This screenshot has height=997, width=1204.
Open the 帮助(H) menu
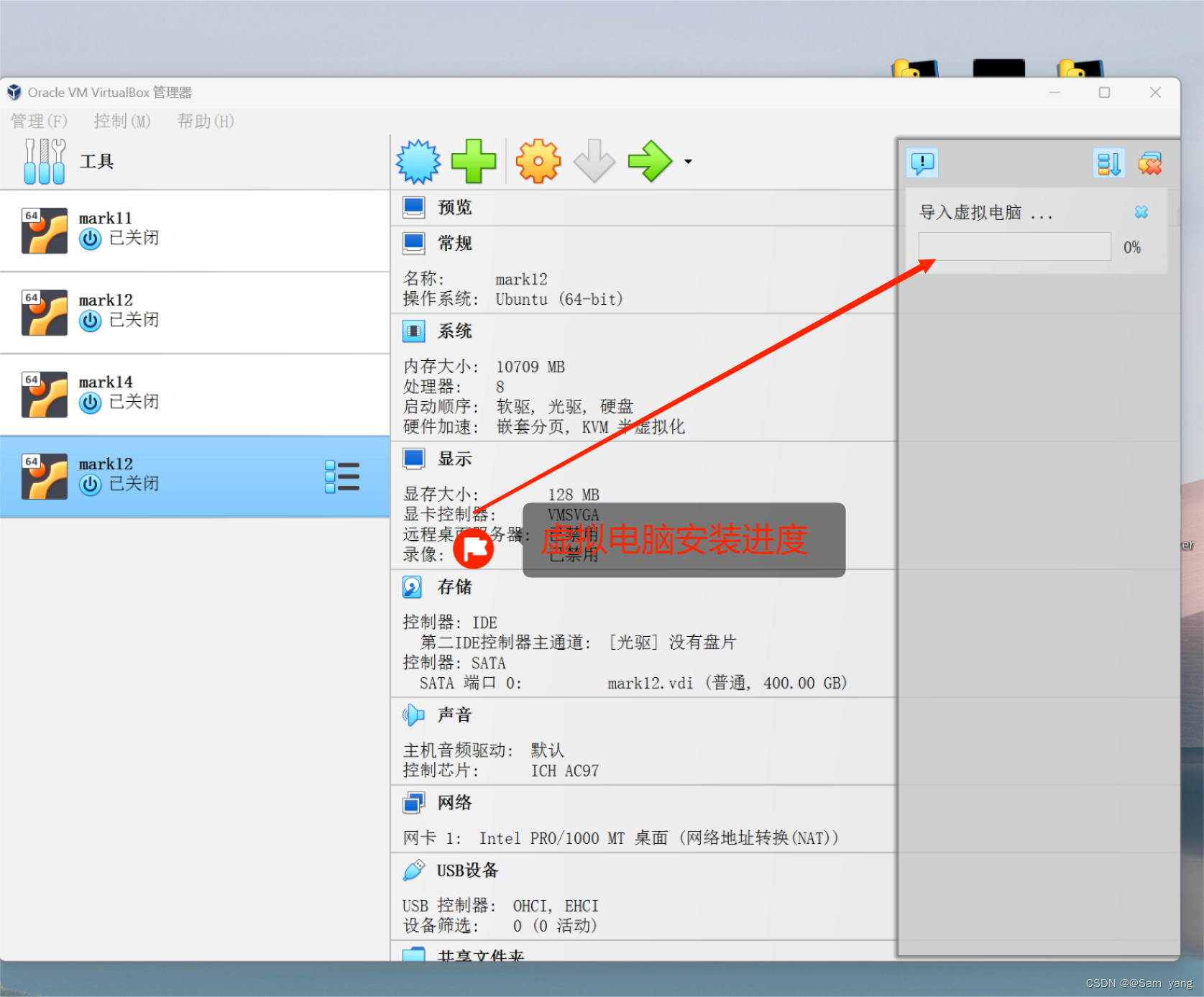point(206,121)
